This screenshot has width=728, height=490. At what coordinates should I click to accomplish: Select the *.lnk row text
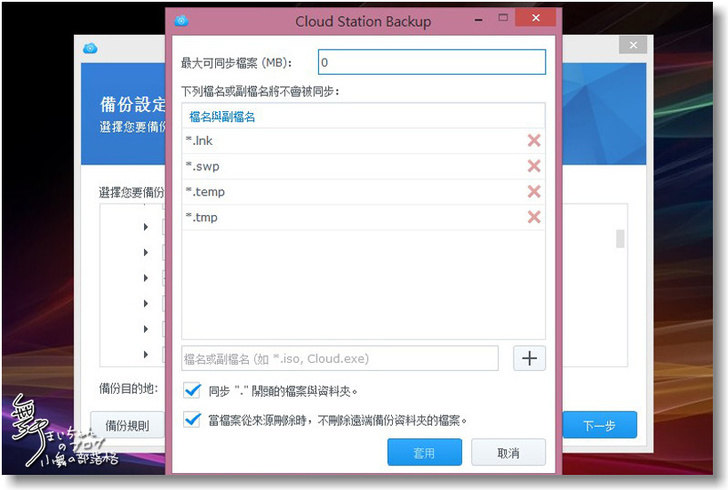click(199, 141)
